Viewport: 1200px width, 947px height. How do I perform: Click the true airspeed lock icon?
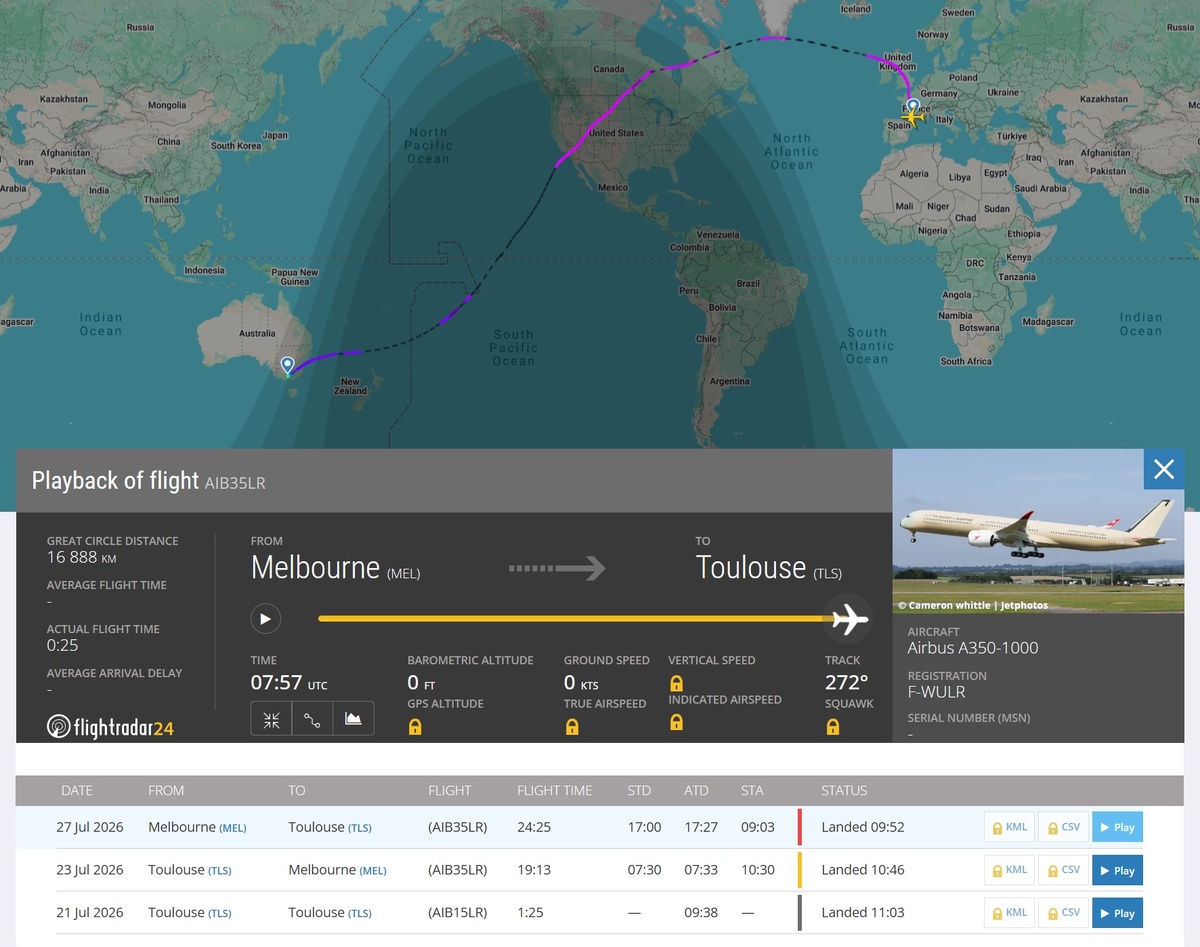click(x=572, y=727)
